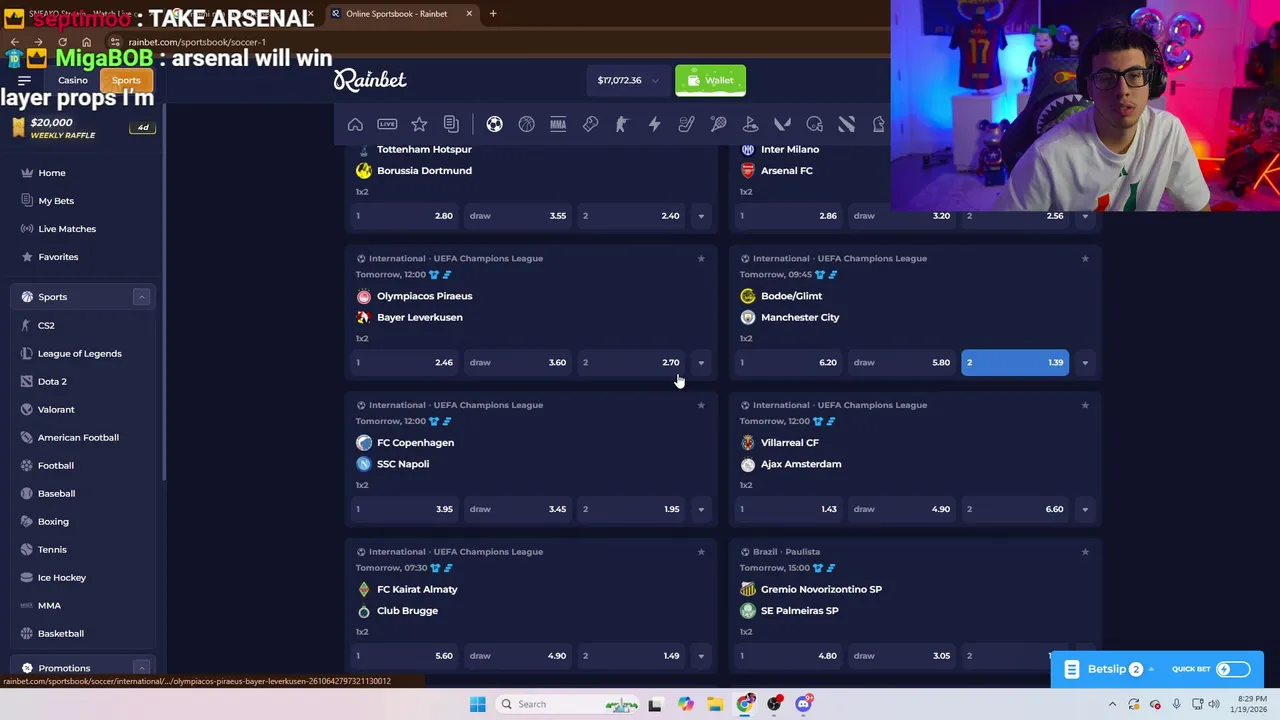Screen dimensions: 1280x720
Task: Expand more markets for Bodoe/Glimt vs Manchester City
Action: tap(1085, 362)
